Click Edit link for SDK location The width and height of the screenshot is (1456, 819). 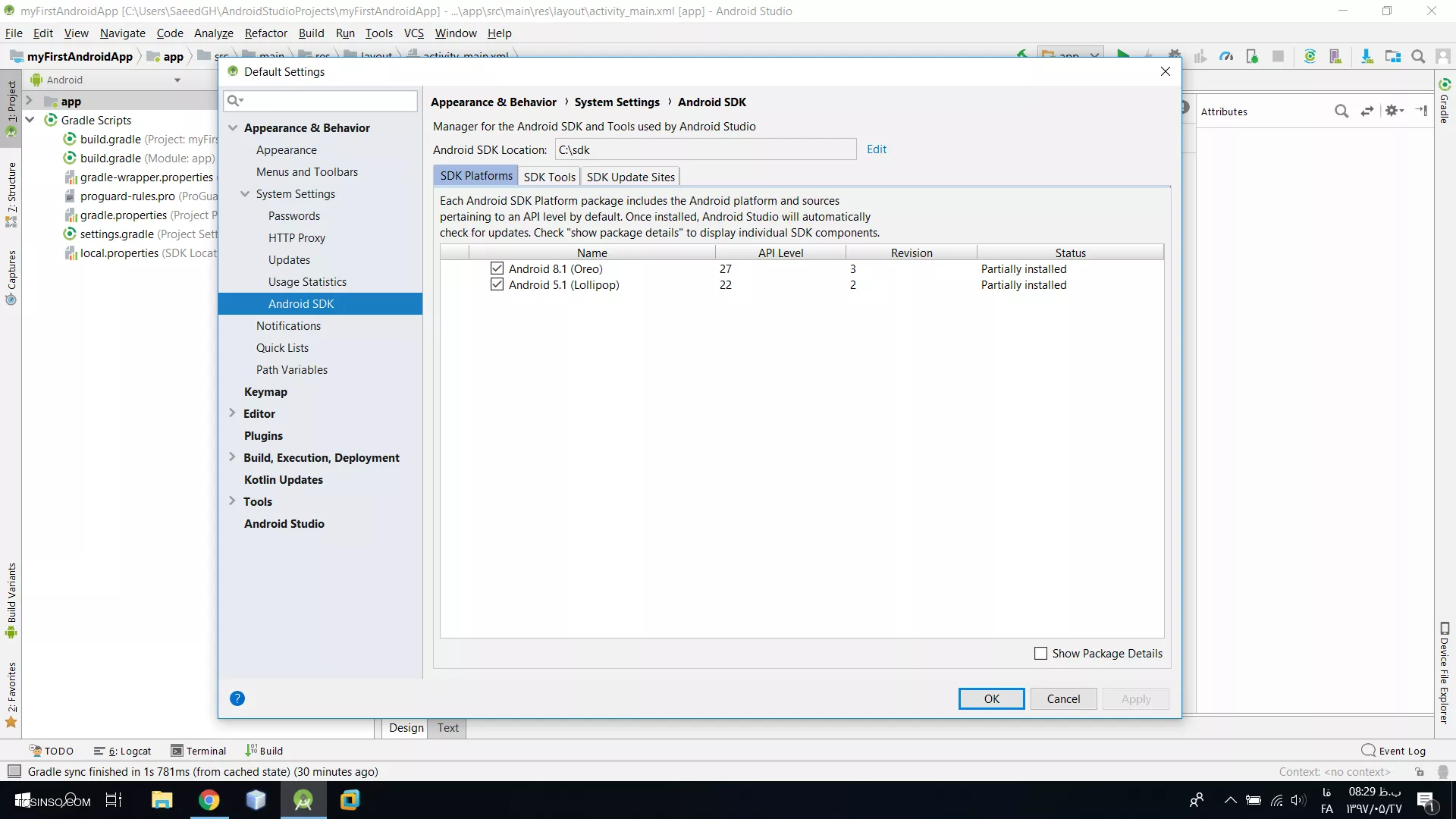pyautogui.click(x=877, y=149)
